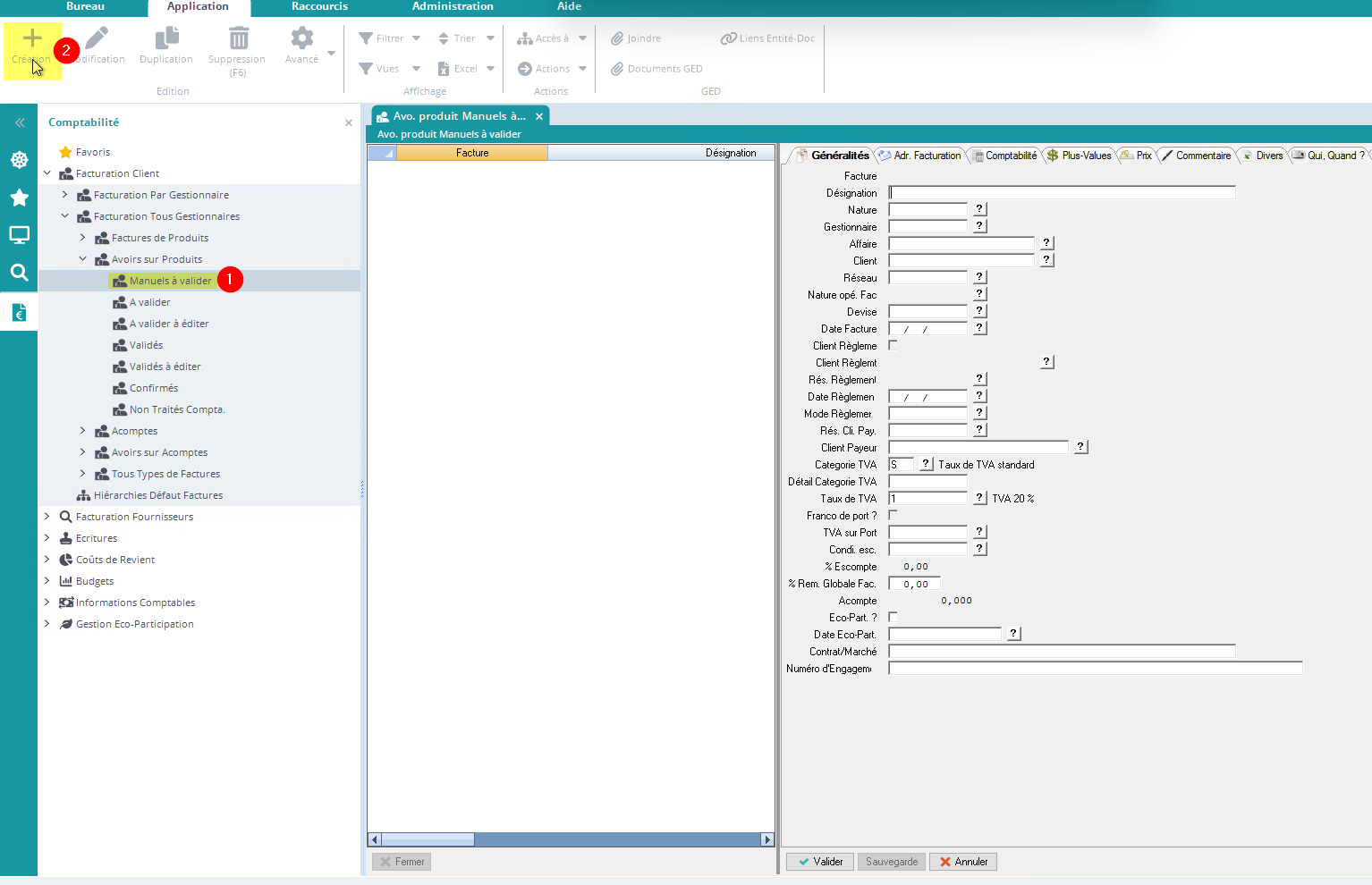Click the Création plus icon
The height and width of the screenshot is (885, 1372).
pos(32,38)
